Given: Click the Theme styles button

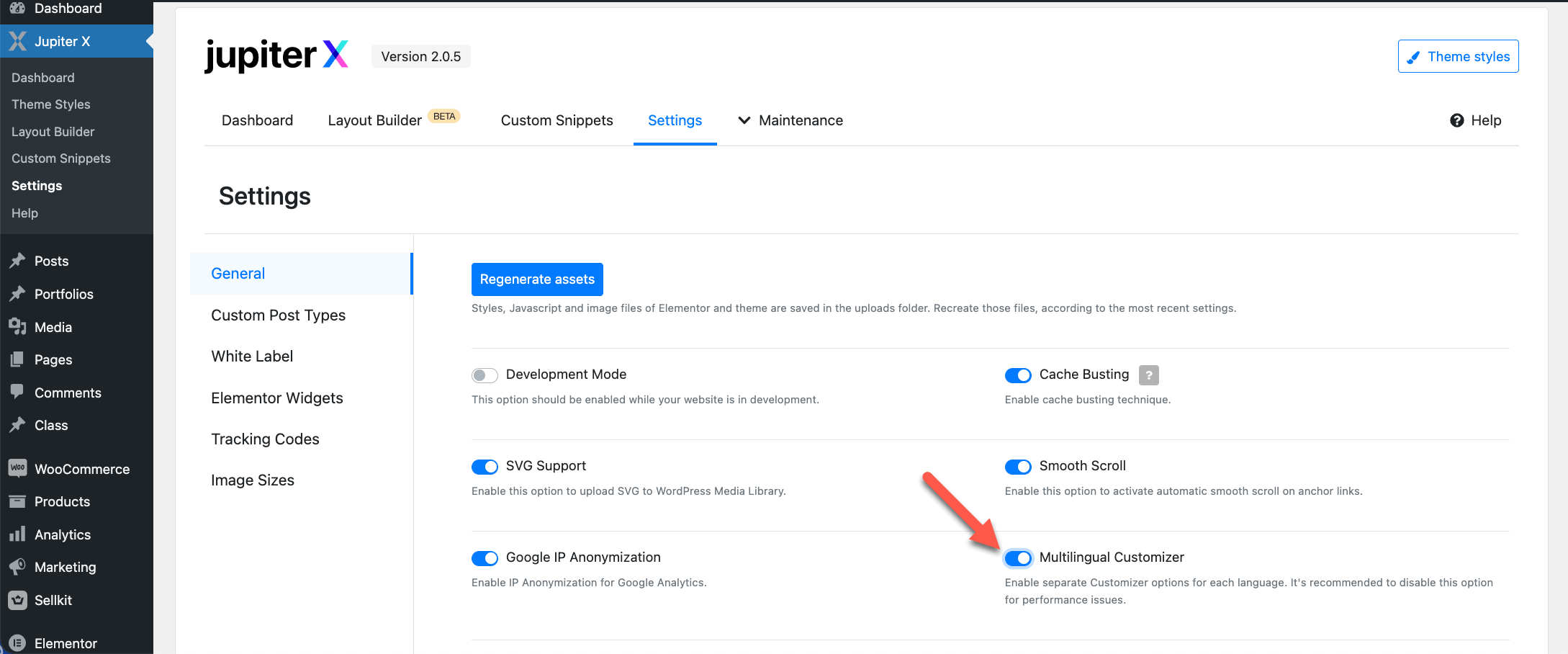Looking at the screenshot, I should pyautogui.click(x=1458, y=56).
